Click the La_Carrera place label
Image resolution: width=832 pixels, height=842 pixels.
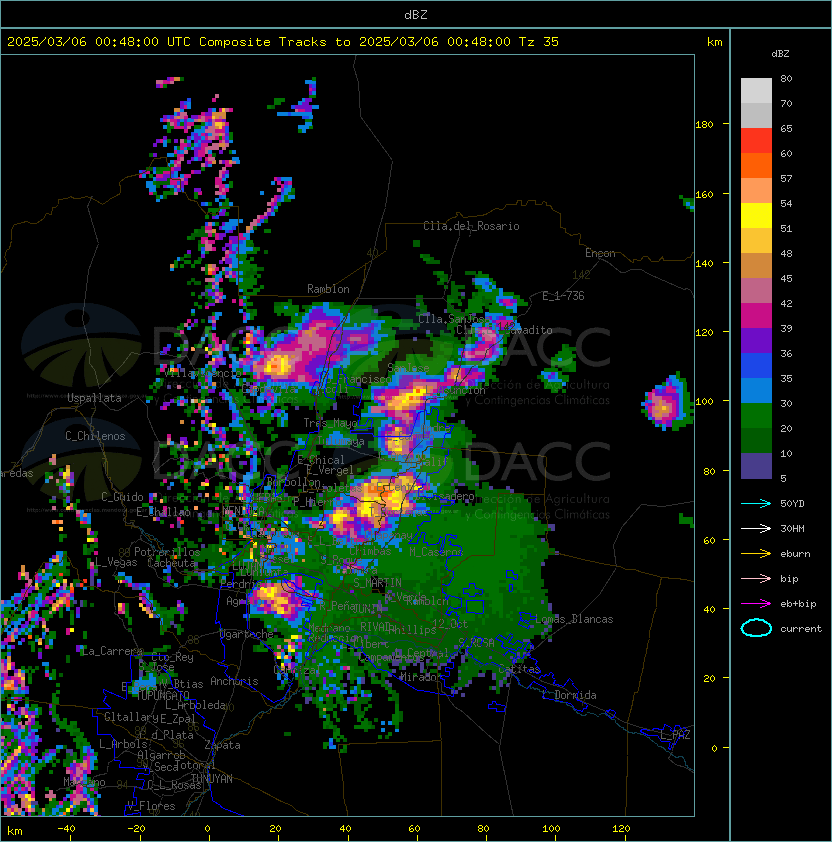click(x=111, y=651)
